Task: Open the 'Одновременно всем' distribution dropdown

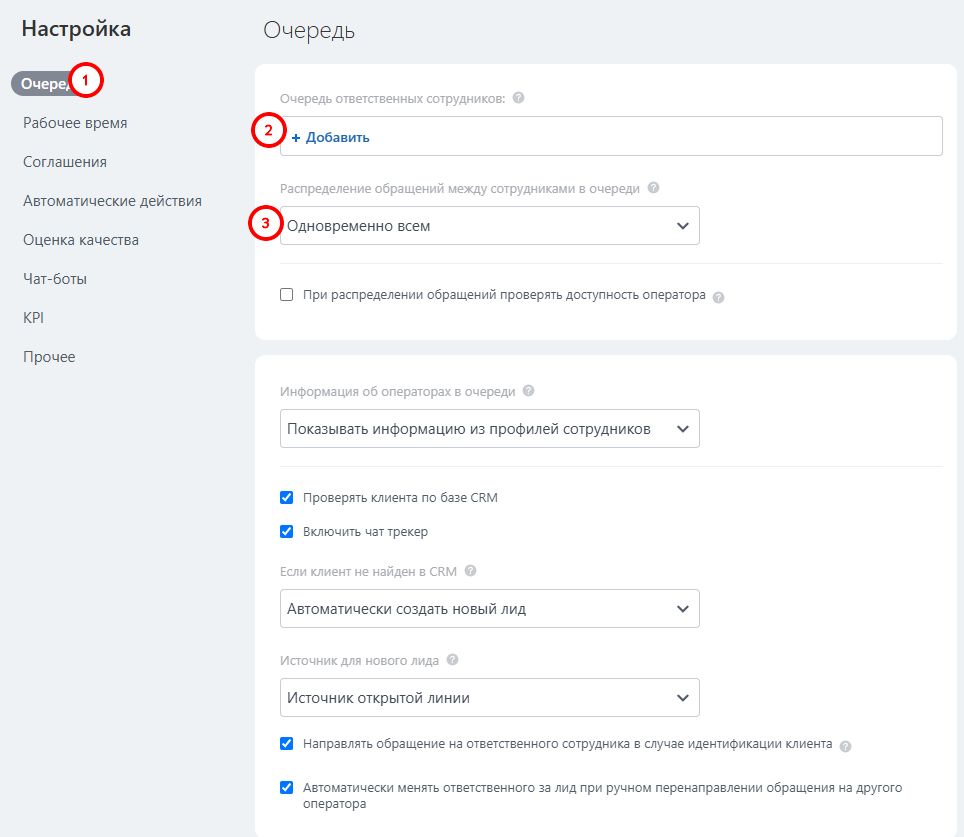Action: [490, 225]
